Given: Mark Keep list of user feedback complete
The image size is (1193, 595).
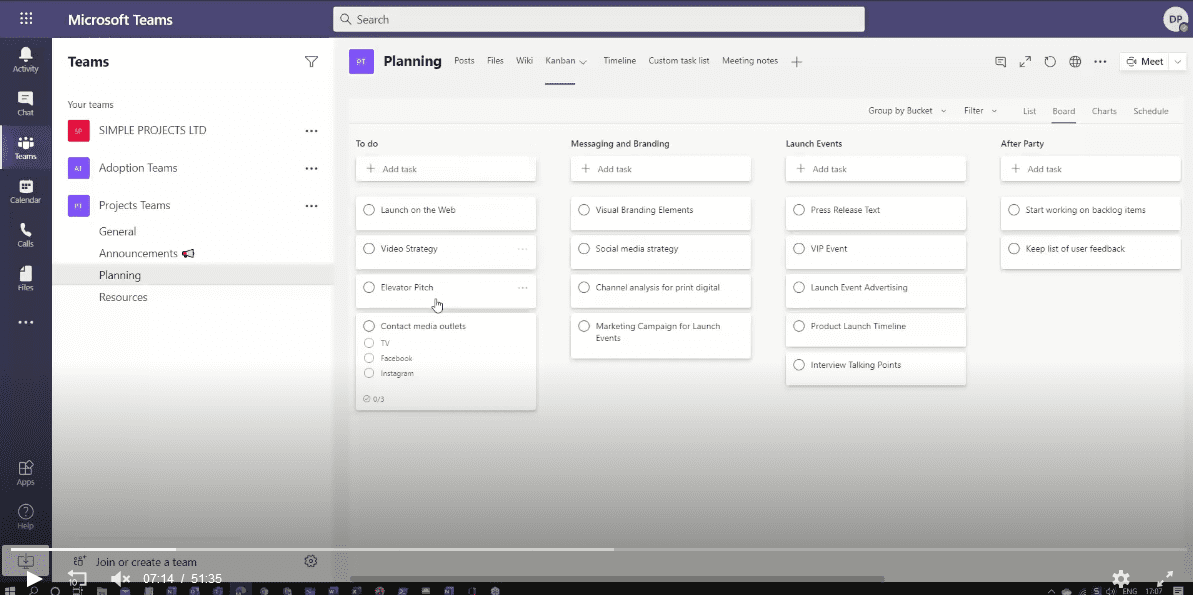Looking at the screenshot, I should (x=1013, y=249).
